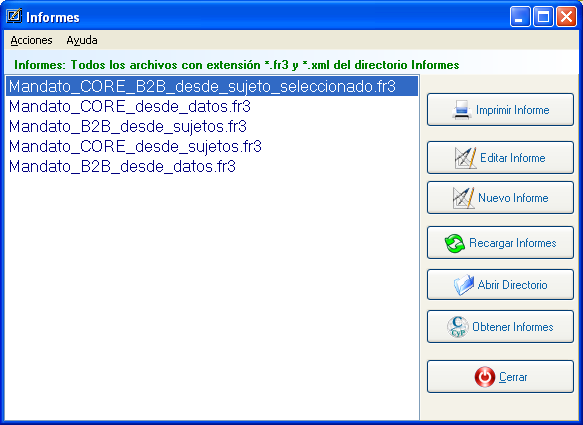Maximize the Informes window
Screen dimensions: 583x425
tap(543, 17)
